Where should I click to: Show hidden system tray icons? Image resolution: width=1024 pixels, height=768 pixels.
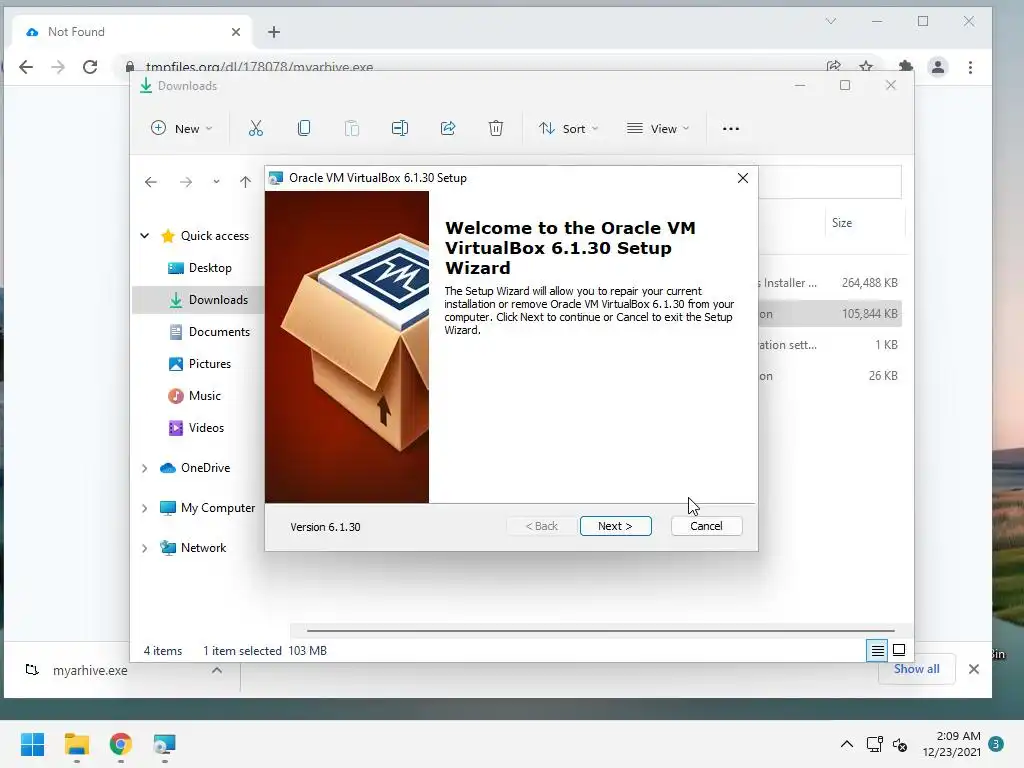tap(846, 744)
